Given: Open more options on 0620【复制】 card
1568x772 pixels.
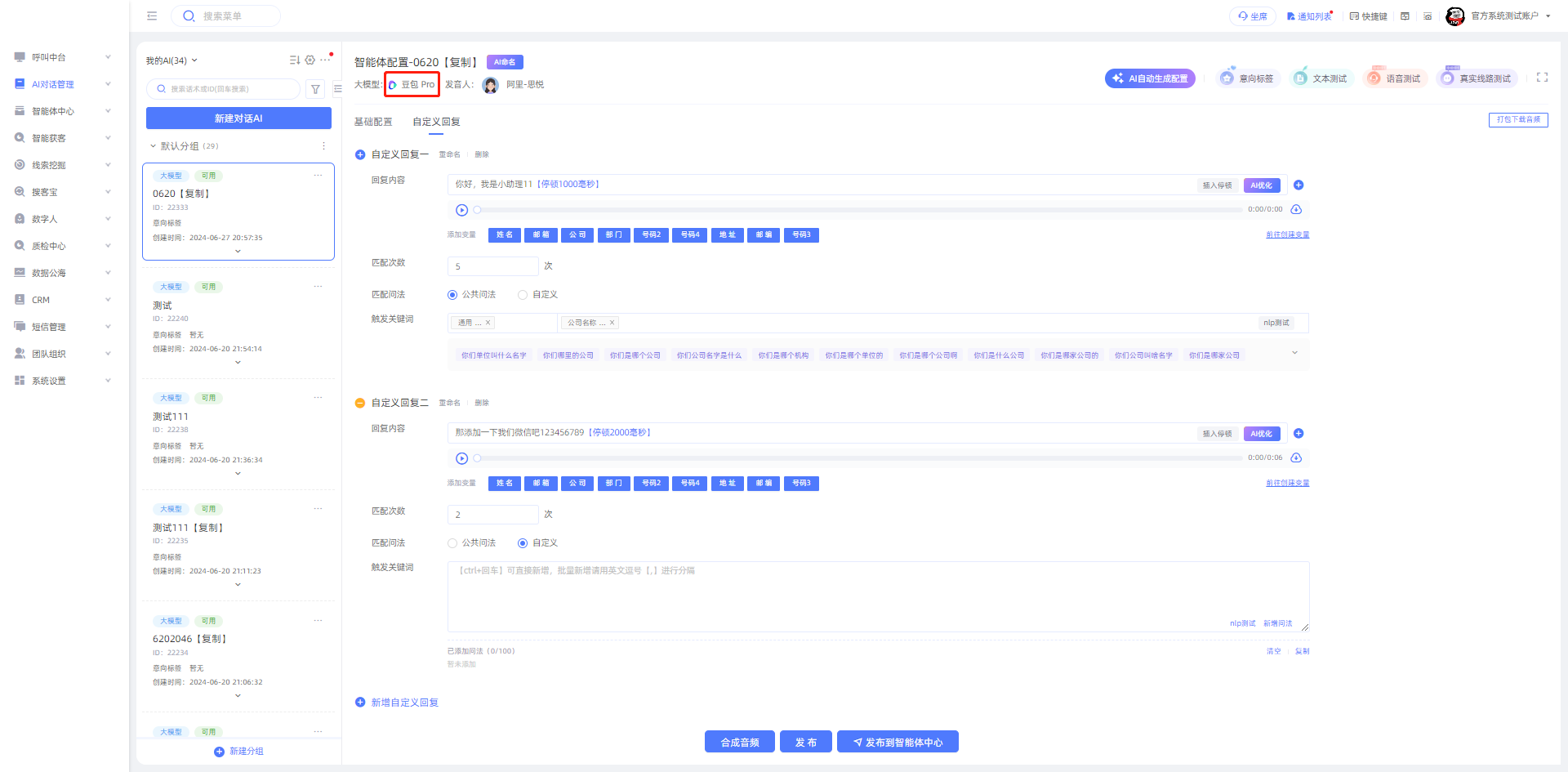Looking at the screenshot, I should pyautogui.click(x=318, y=176).
